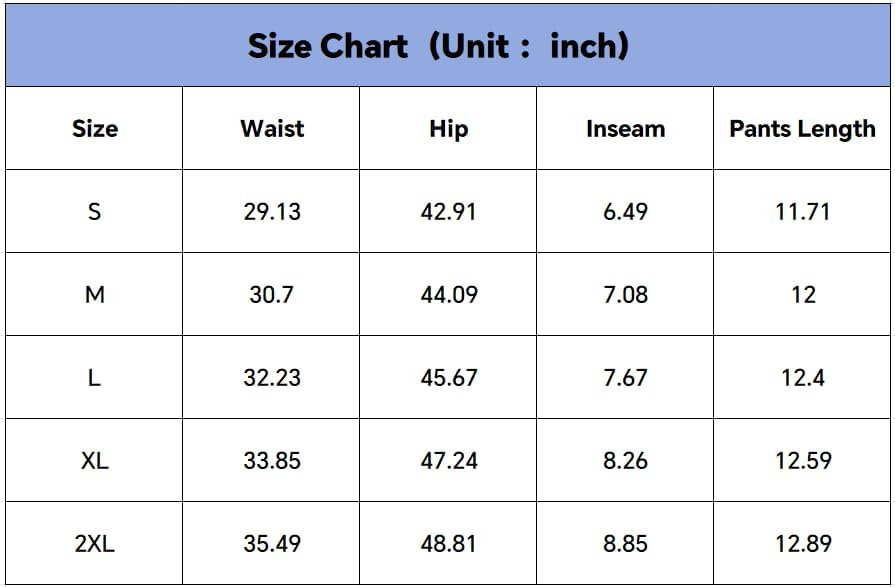Viewport: 895px width, 587px height.
Task: Click the XL size row label
Action: tap(95, 460)
